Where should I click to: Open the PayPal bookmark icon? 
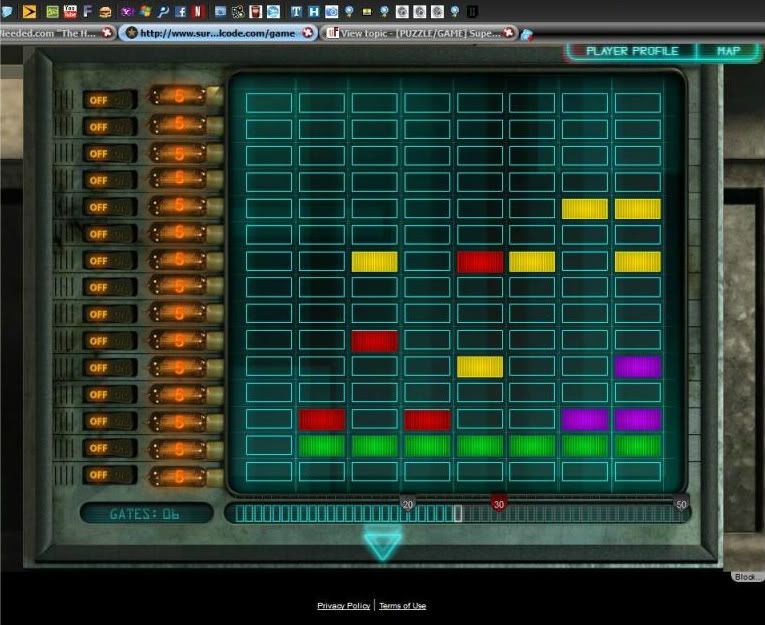point(162,12)
